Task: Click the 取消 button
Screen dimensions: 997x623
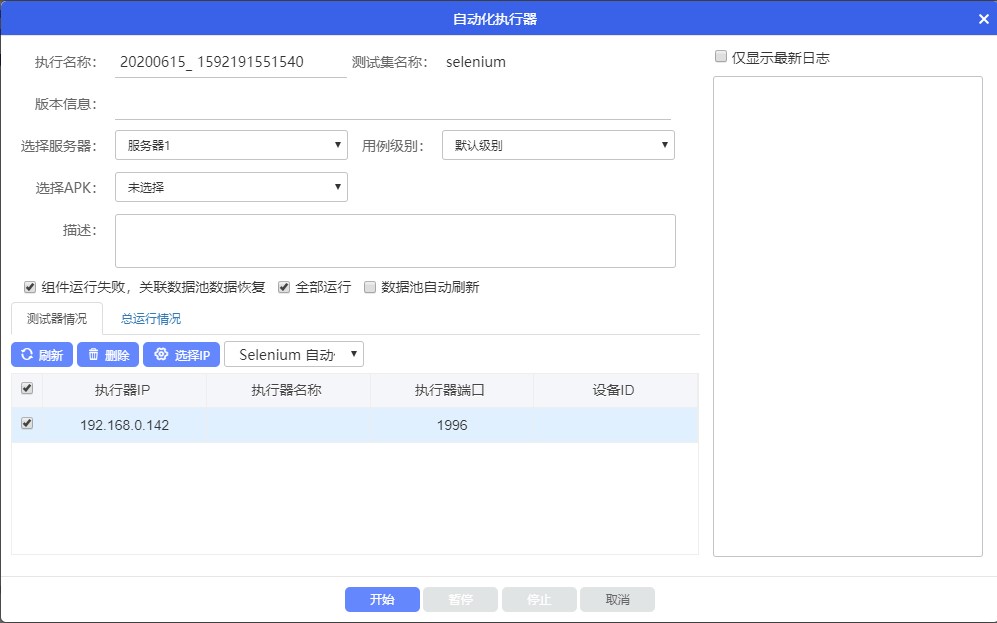Action: tap(618, 600)
